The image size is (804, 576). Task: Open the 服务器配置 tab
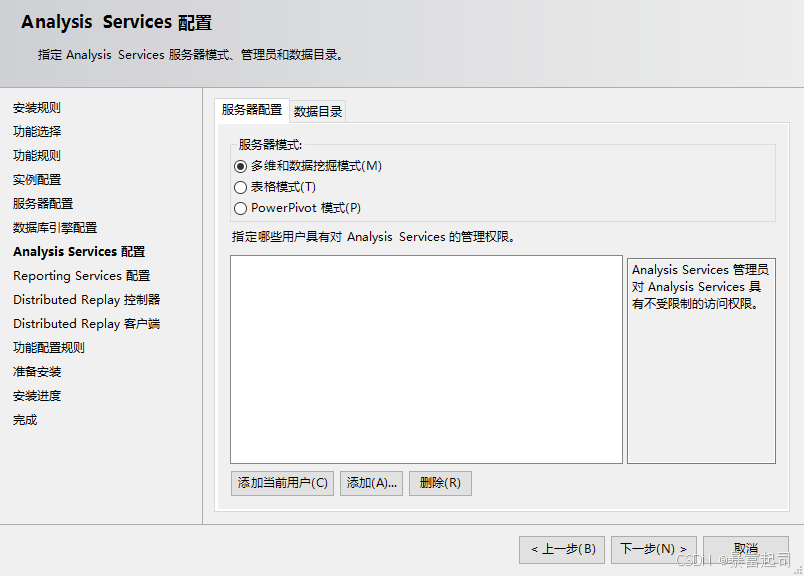252,110
